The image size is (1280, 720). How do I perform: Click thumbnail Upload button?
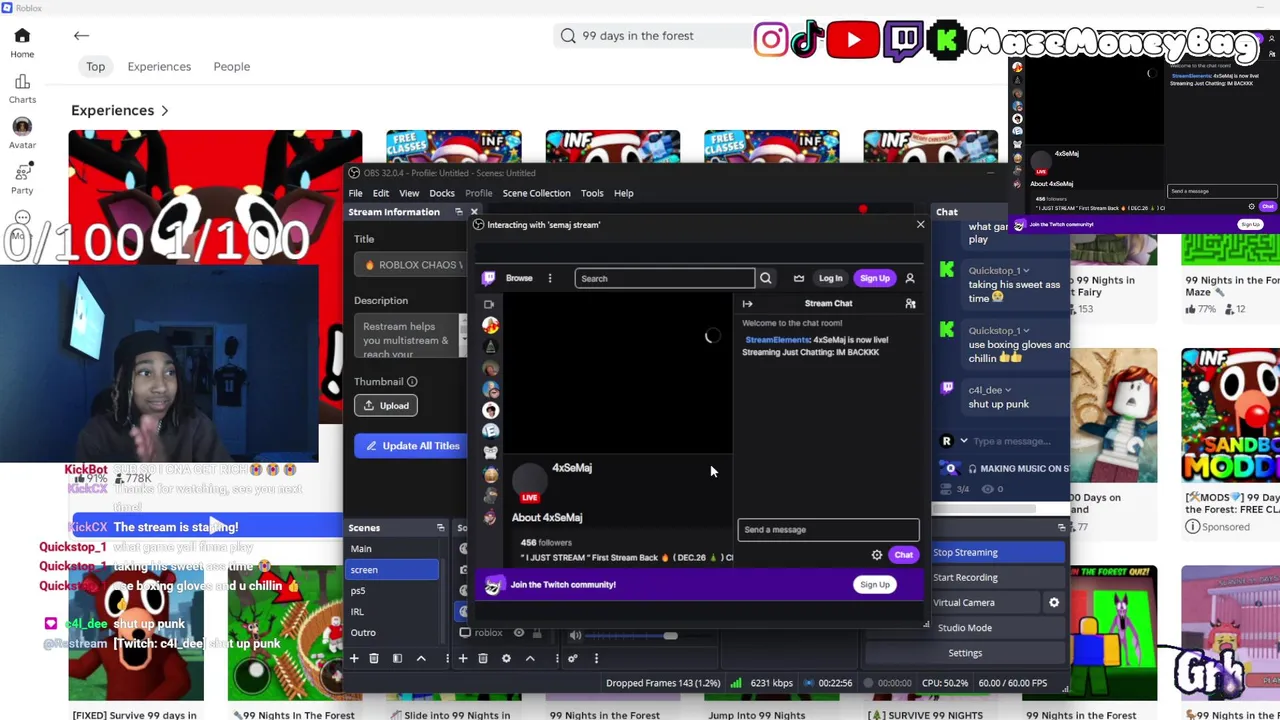pos(386,405)
